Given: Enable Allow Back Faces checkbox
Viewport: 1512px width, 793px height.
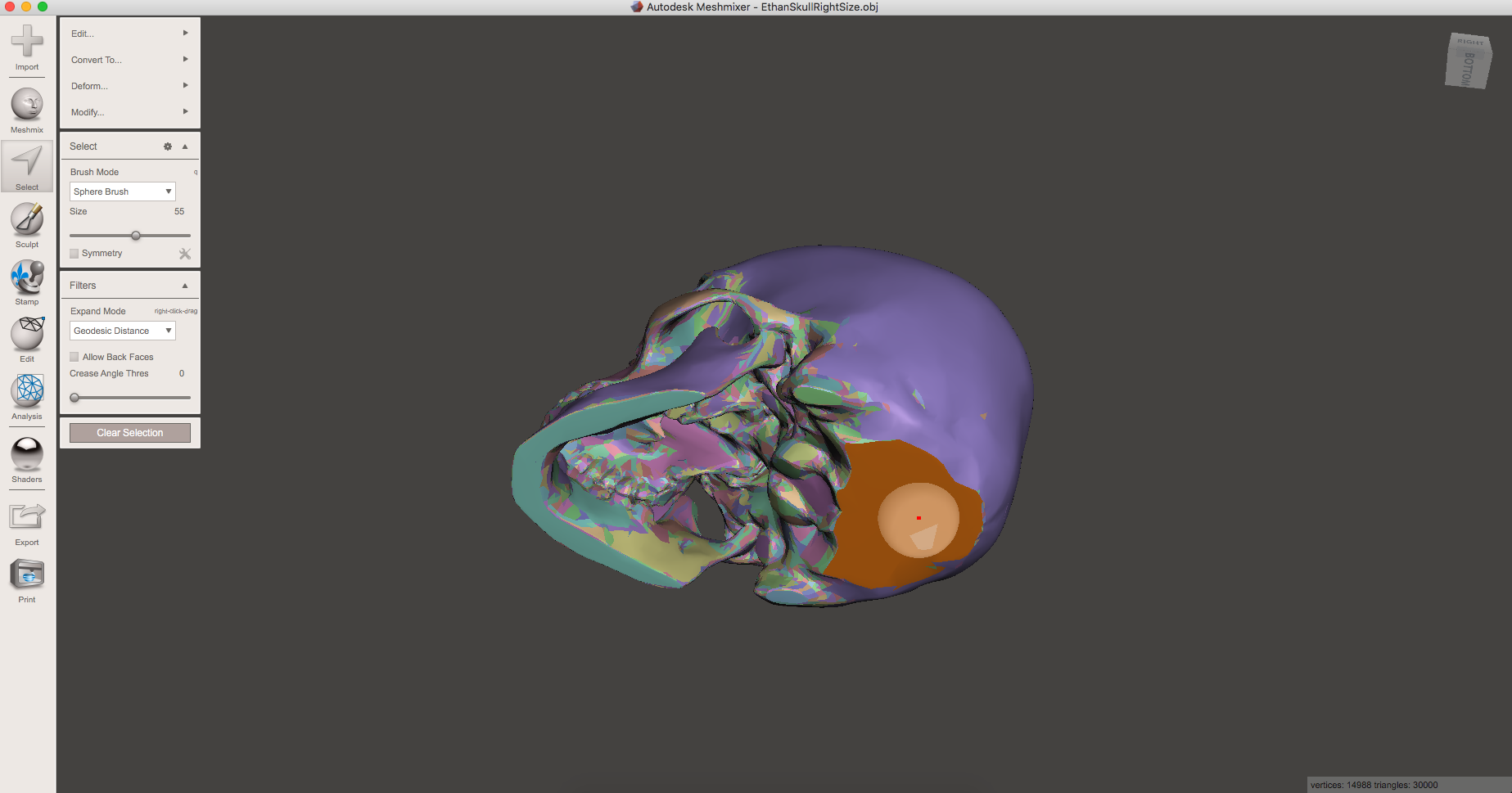Looking at the screenshot, I should click(74, 357).
